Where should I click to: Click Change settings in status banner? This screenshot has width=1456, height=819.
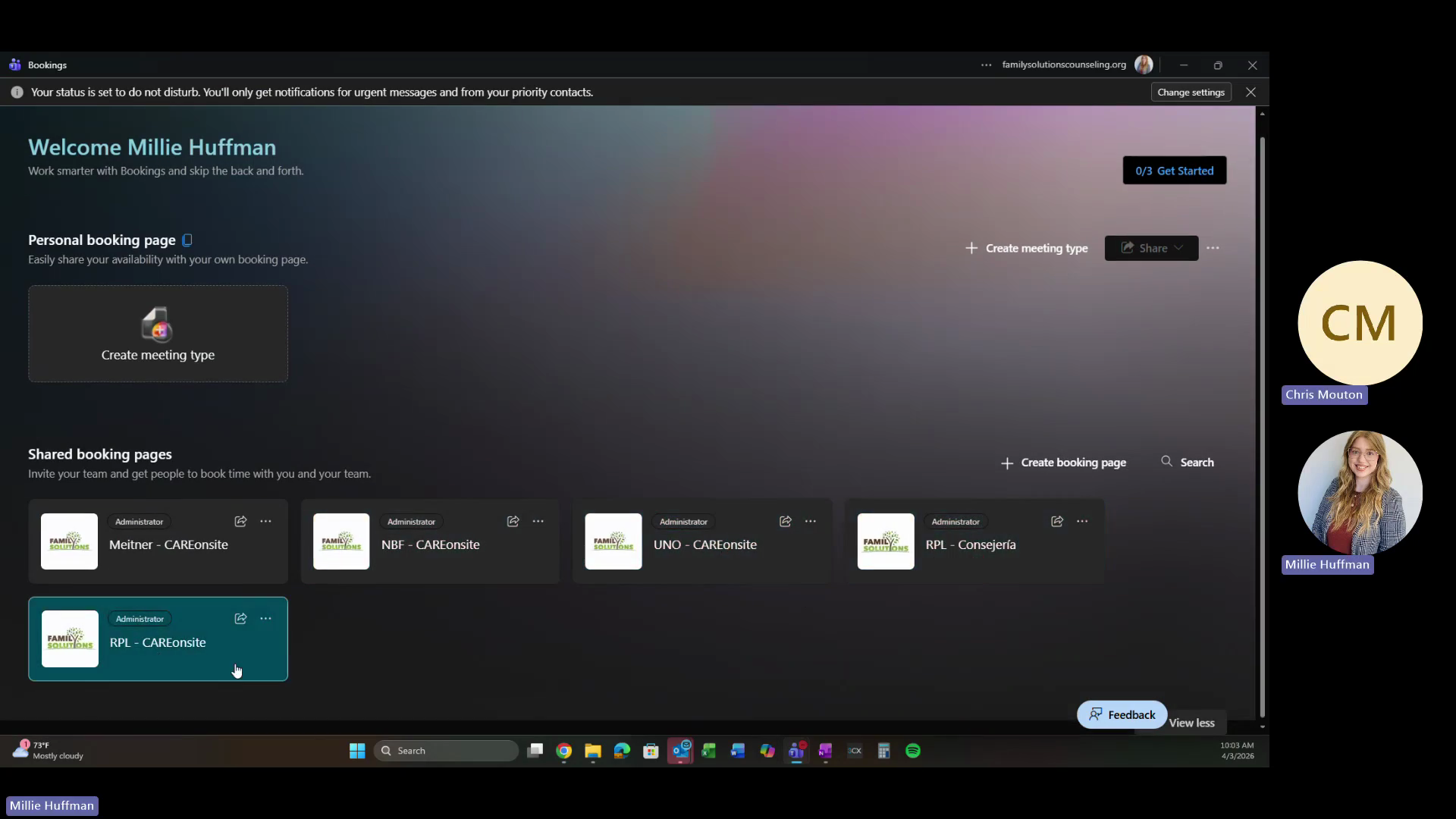pos(1191,93)
